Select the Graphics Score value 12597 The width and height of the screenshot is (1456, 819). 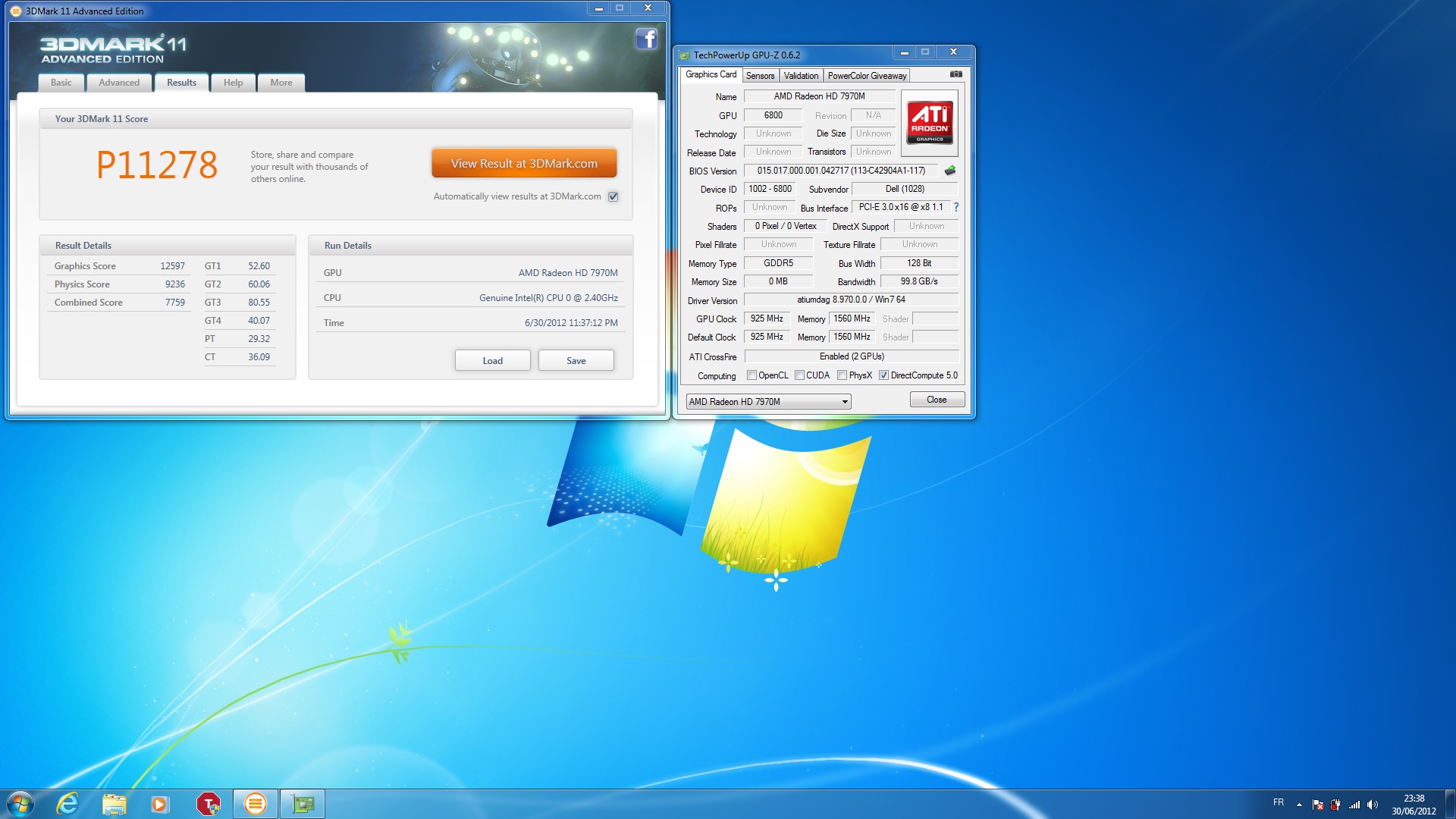(172, 266)
